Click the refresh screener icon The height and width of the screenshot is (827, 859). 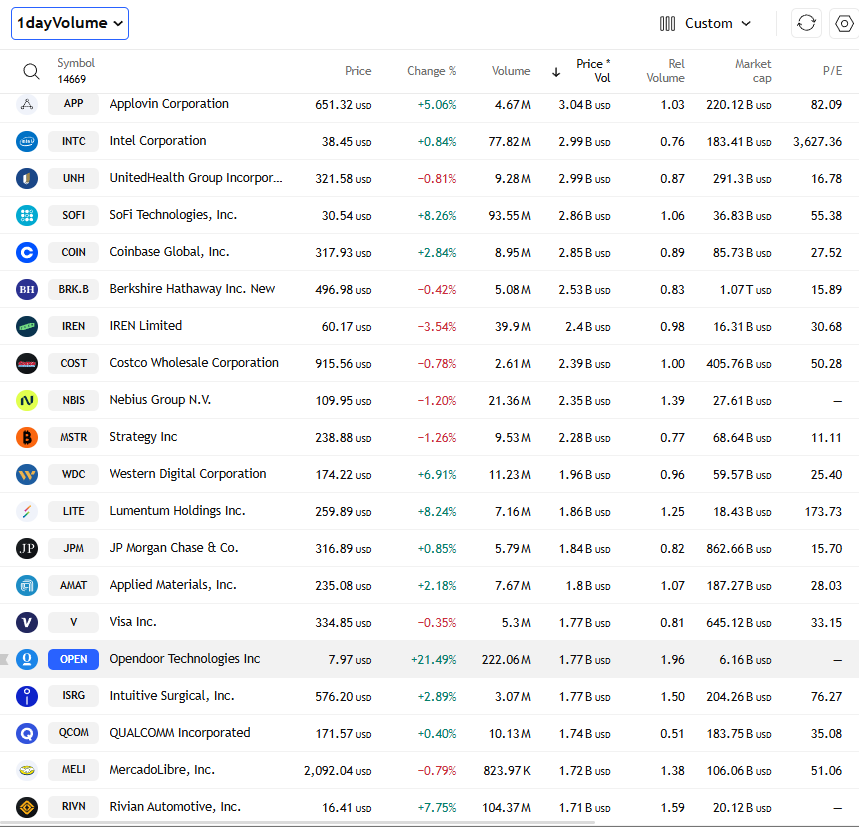pyautogui.click(x=806, y=24)
